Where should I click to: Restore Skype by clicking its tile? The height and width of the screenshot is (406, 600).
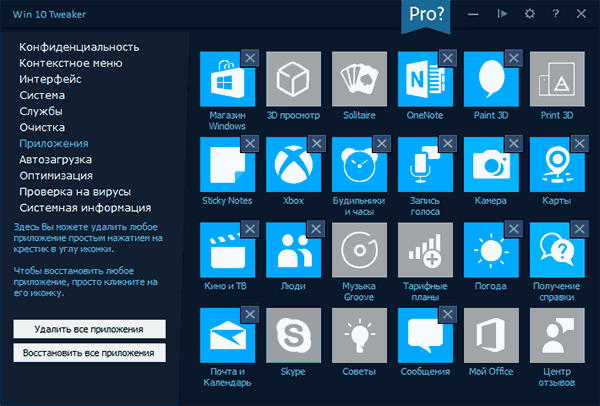click(293, 335)
